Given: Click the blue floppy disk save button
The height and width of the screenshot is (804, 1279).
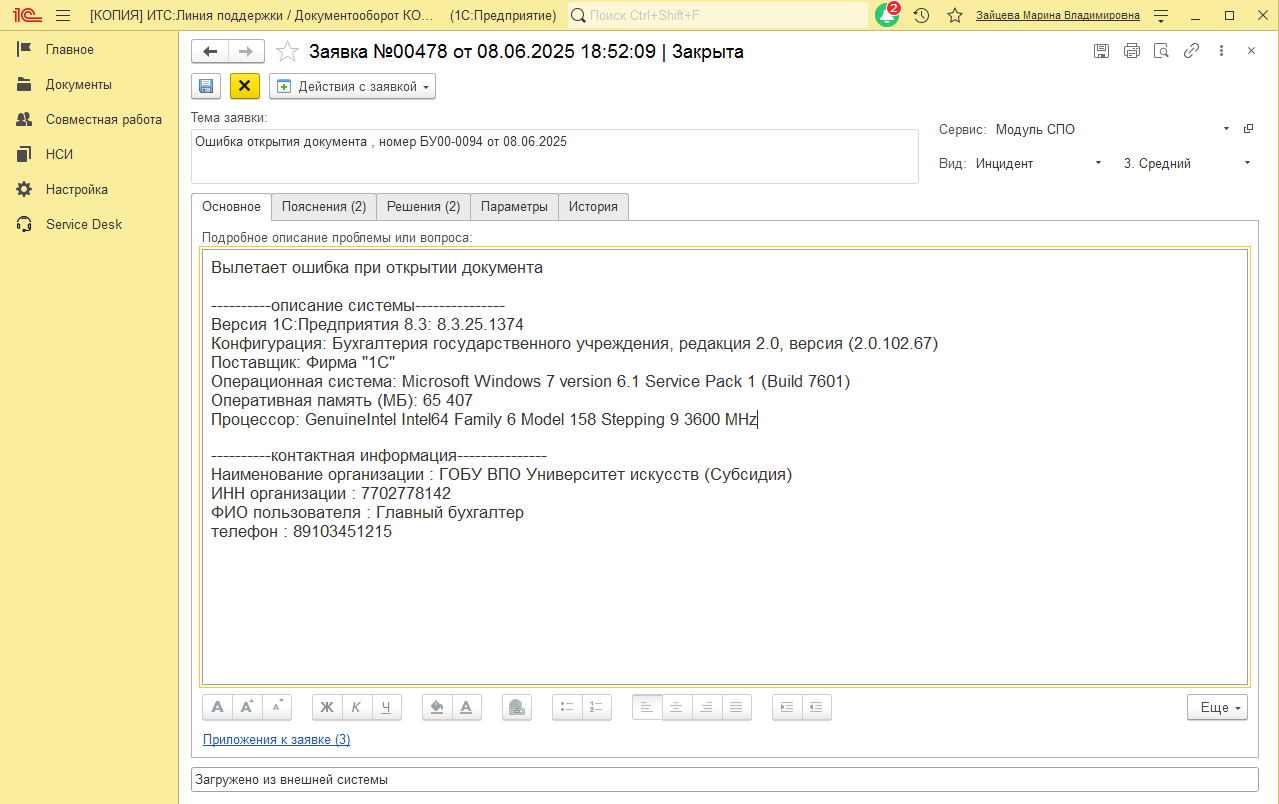Looking at the screenshot, I should (x=206, y=86).
